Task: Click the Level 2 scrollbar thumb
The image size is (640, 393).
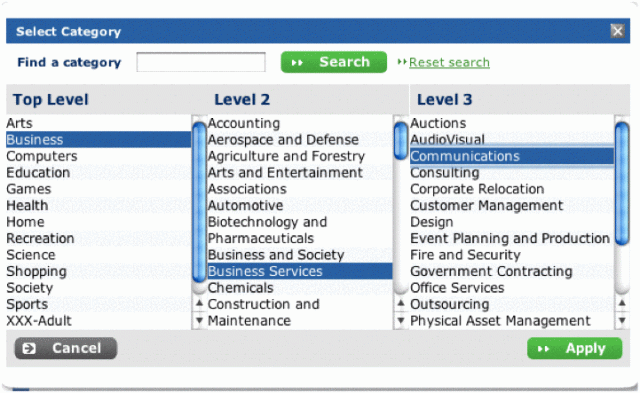Action: pyautogui.click(x=401, y=141)
